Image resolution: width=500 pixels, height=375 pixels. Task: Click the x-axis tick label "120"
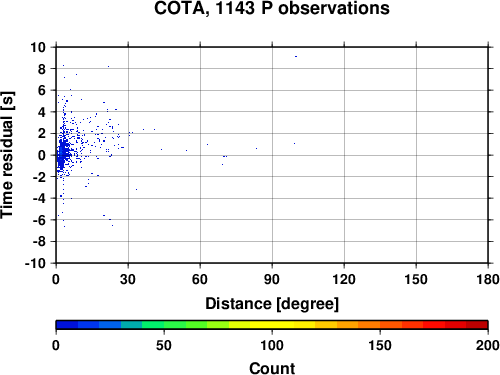pyautogui.click(x=344, y=279)
